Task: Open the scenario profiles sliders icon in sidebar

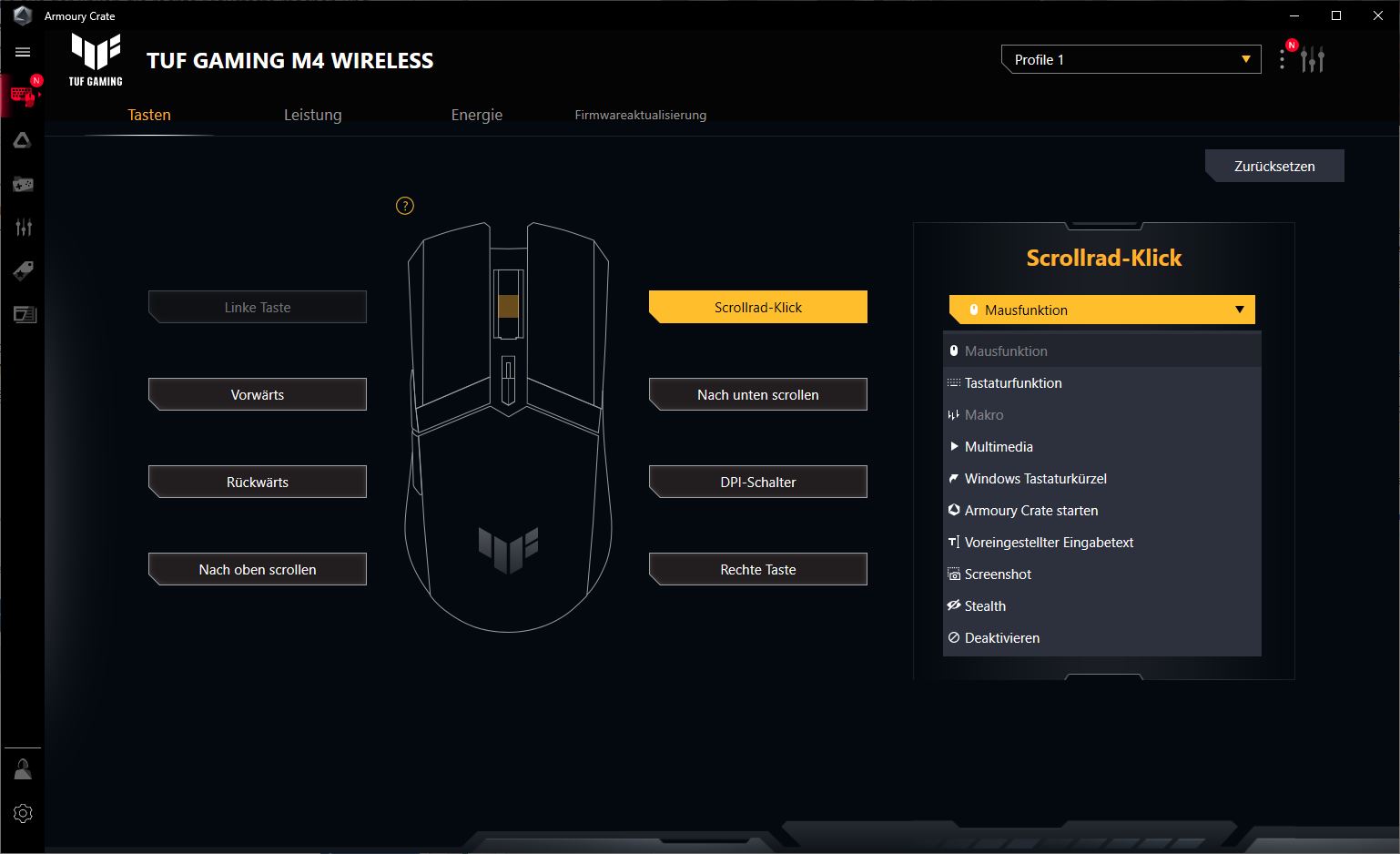Action: (x=23, y=228)
